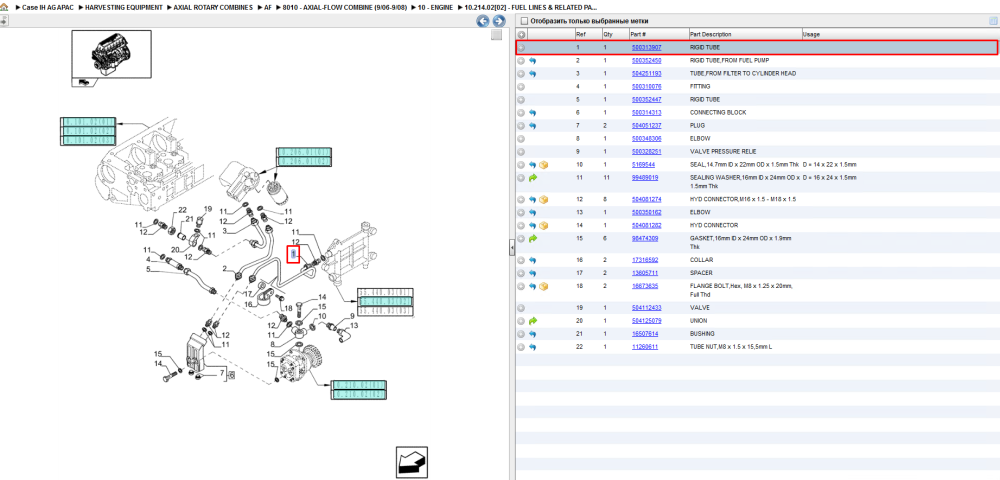Toggle selection circle for SEAL ref 10
1000x480 pixels.
point(521,164)
